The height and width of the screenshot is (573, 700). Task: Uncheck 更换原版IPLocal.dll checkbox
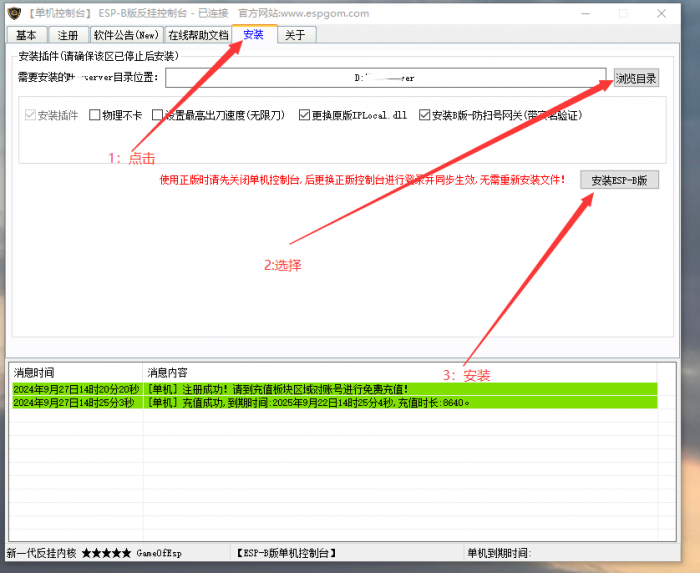[305, 115]
